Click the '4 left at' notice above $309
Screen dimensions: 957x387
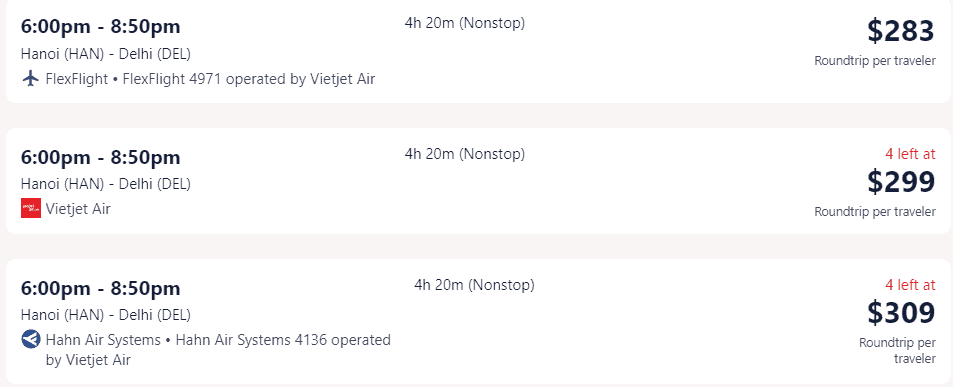point(910,284)
